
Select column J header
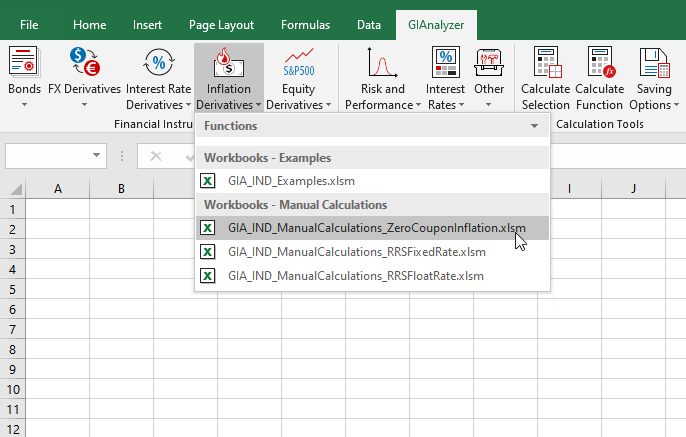634,189
